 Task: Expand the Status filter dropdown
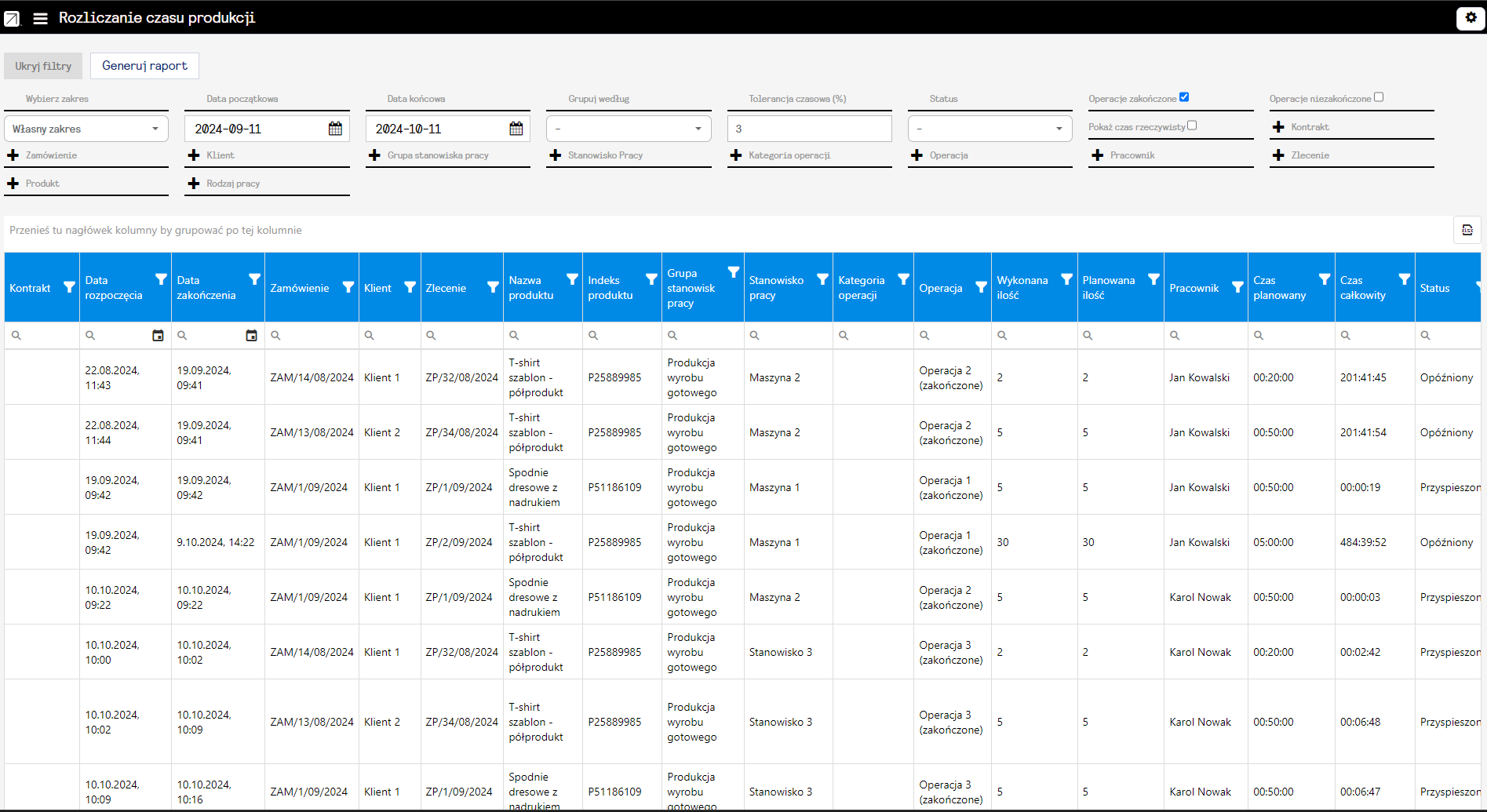pyautogui.click(x=990, y=129)
